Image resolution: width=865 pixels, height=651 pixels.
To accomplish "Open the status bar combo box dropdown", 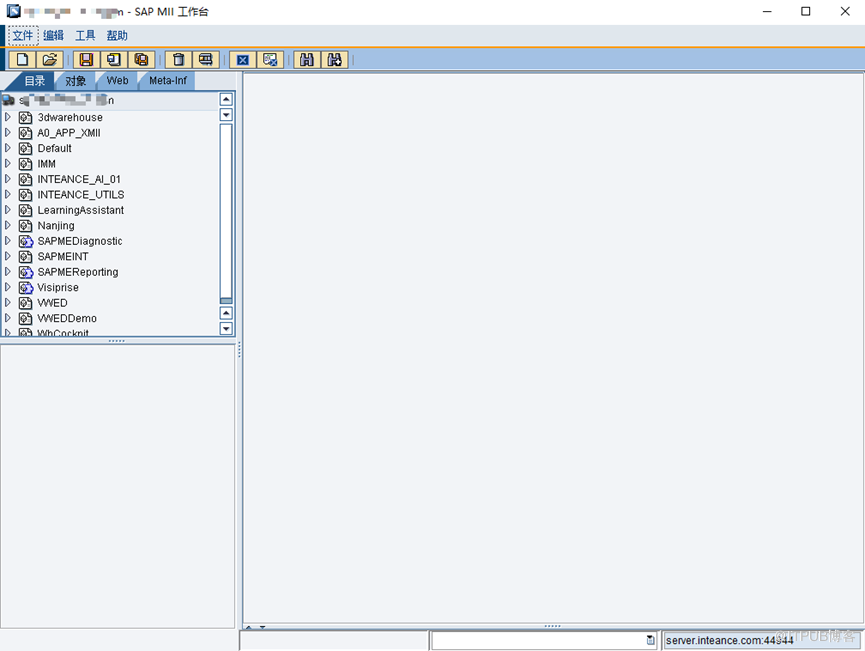I will coord(650,640).
